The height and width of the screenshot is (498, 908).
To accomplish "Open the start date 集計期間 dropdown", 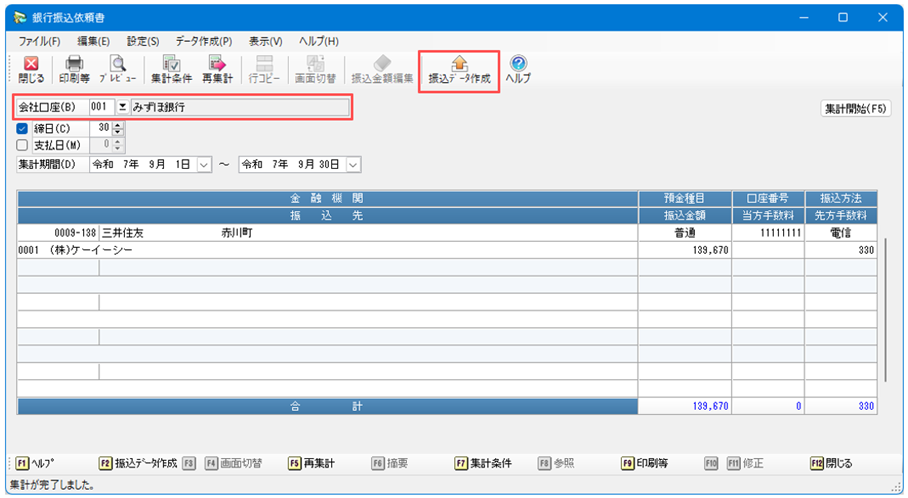I will coord(204,164).
